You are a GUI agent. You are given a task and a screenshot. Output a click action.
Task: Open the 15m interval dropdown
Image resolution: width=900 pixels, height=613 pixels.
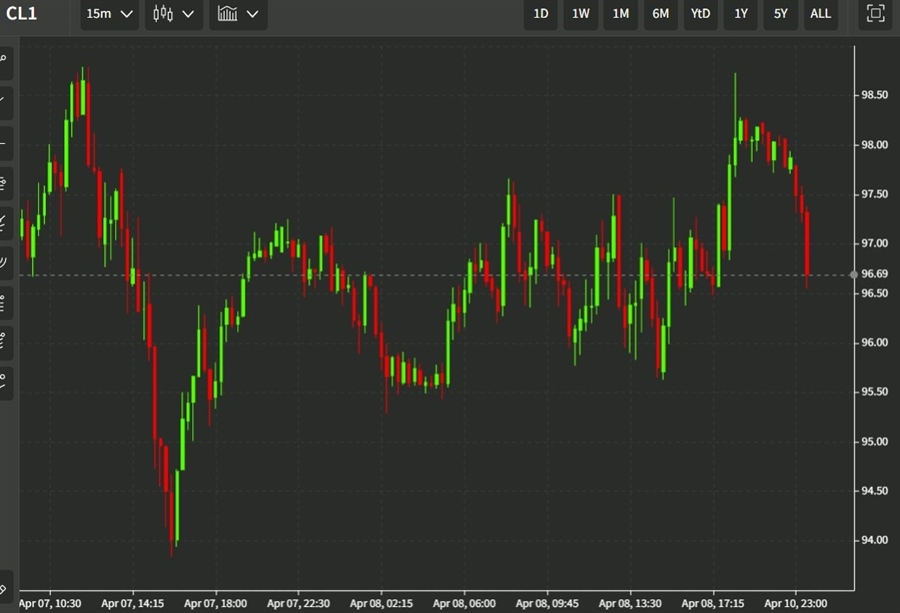pyautogui.click(x=108, y=14)
